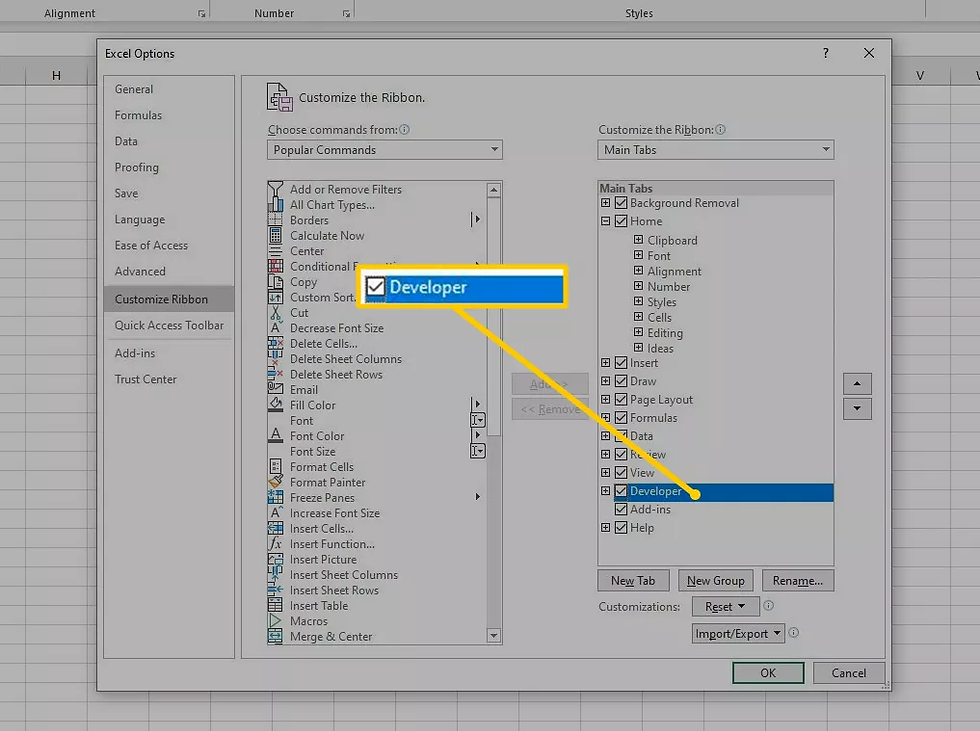Viewport: 980px width, 731px height.
Task: Click the All Chart Types icon
Action: pos(275,205)
